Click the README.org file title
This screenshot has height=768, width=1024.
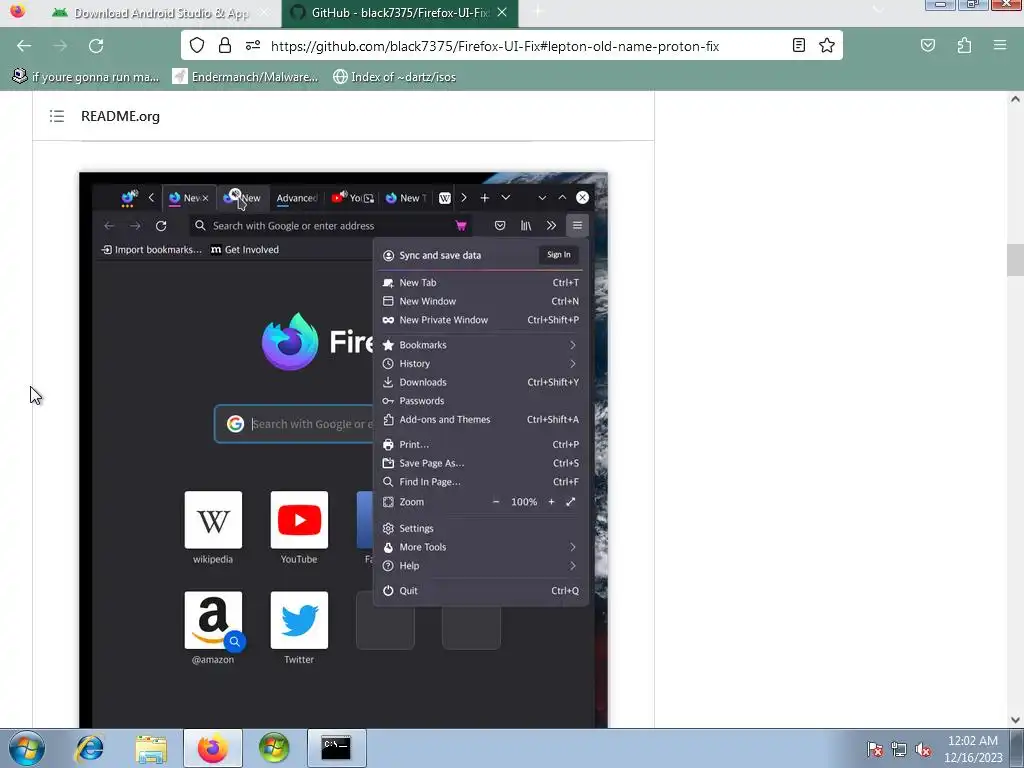tap(120, 116)
